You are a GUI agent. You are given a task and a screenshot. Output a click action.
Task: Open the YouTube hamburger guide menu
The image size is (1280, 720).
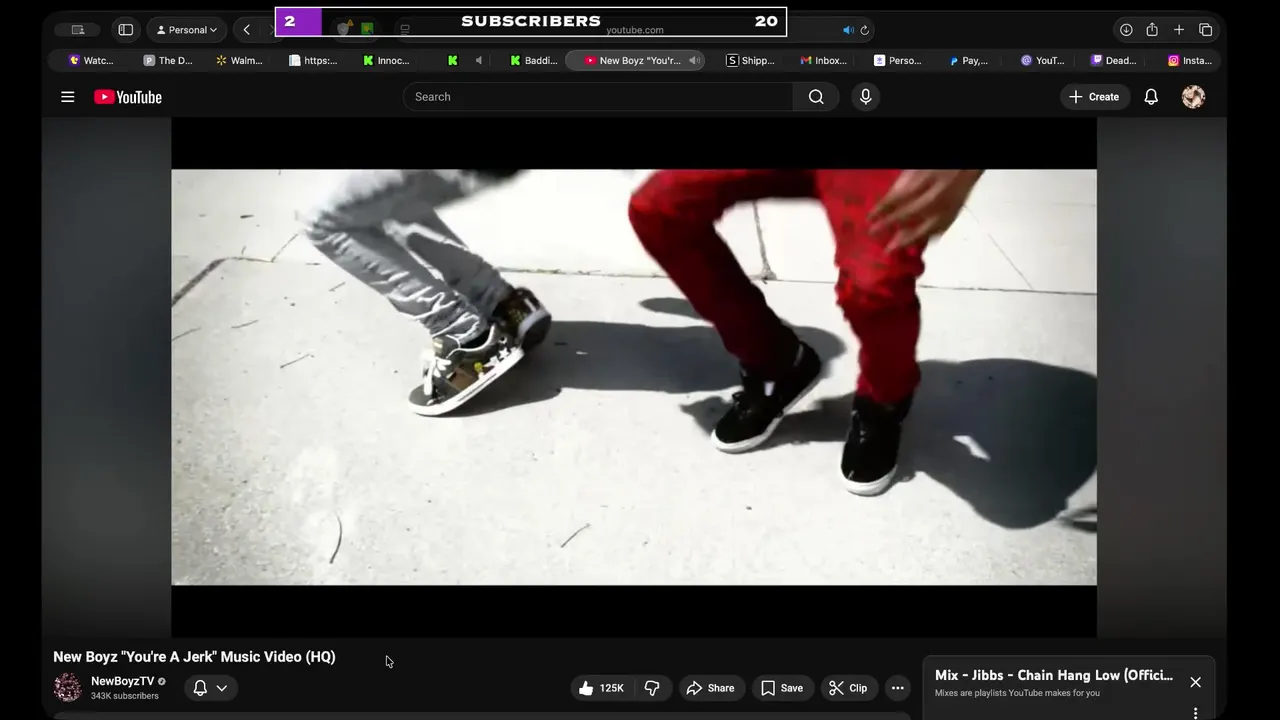pos(68,97)
